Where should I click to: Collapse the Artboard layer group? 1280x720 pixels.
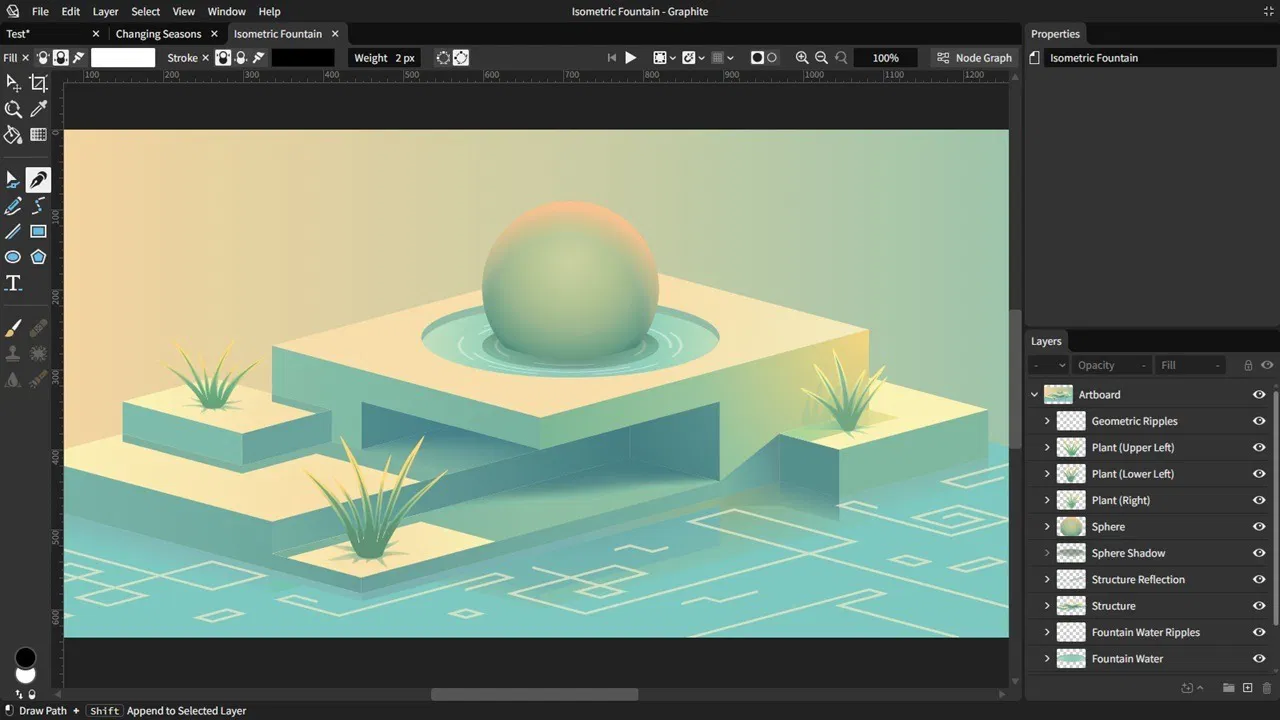point(1035,394)
